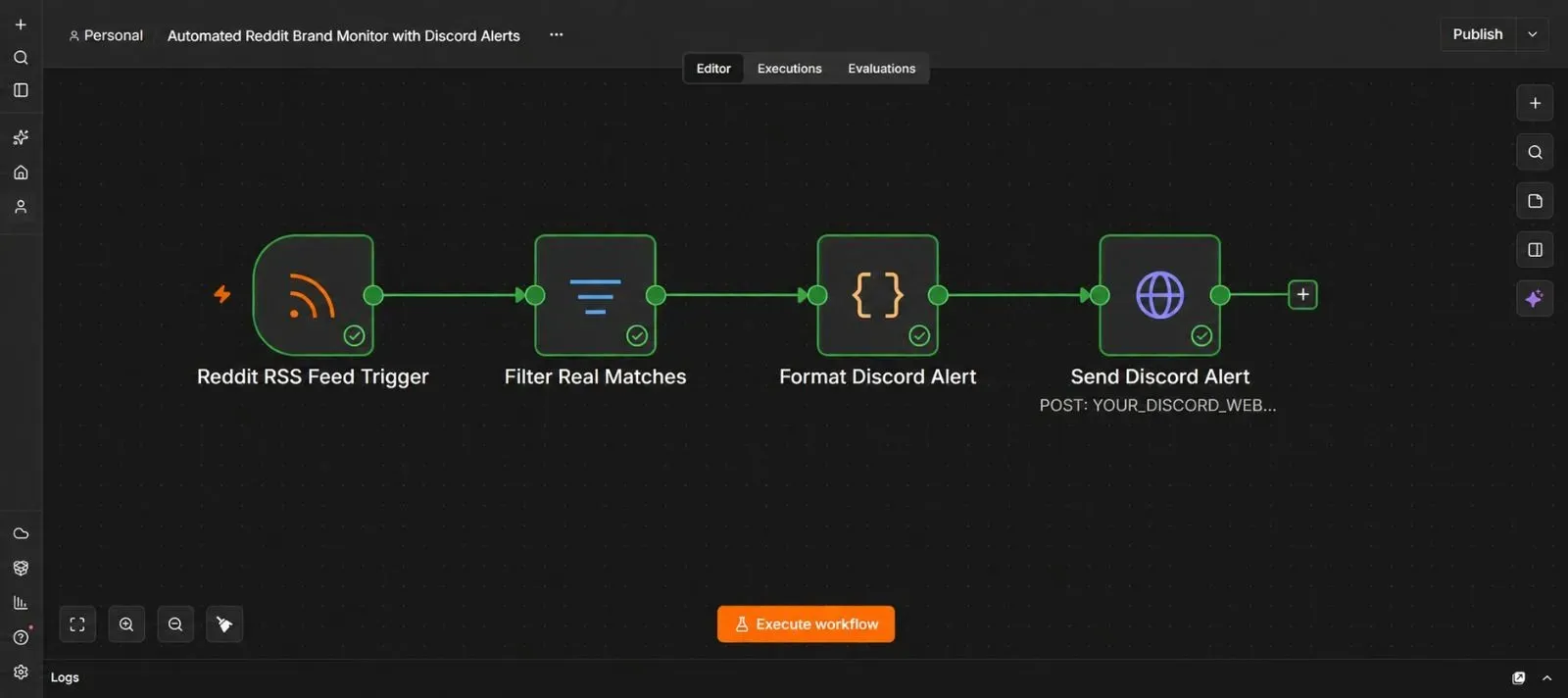Viewport: 1568px width, 698px height.
Task: Zoom in on the canvas
Action: coord(126,624)
